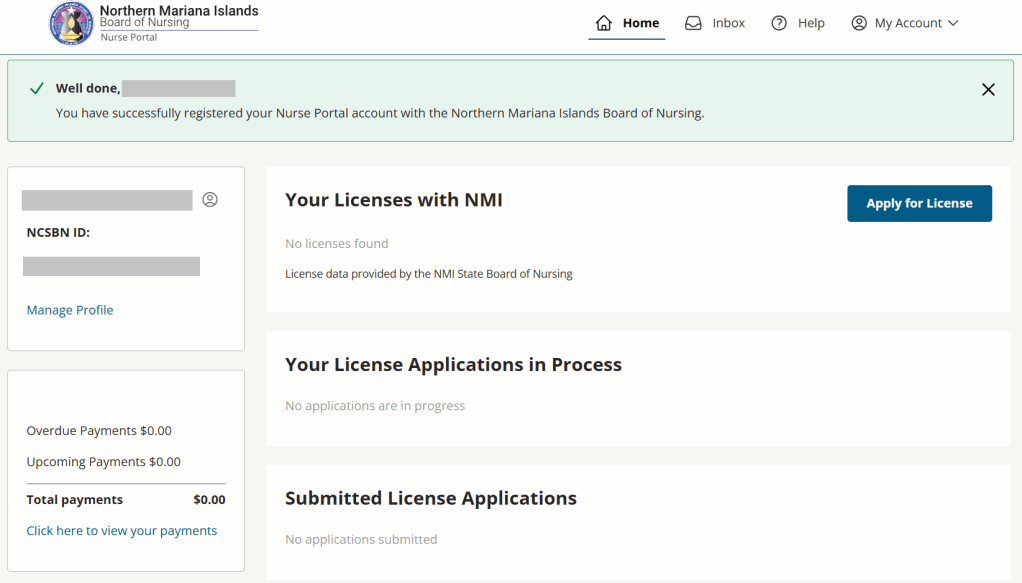Click the green success checkmark icon

[37, 89]
